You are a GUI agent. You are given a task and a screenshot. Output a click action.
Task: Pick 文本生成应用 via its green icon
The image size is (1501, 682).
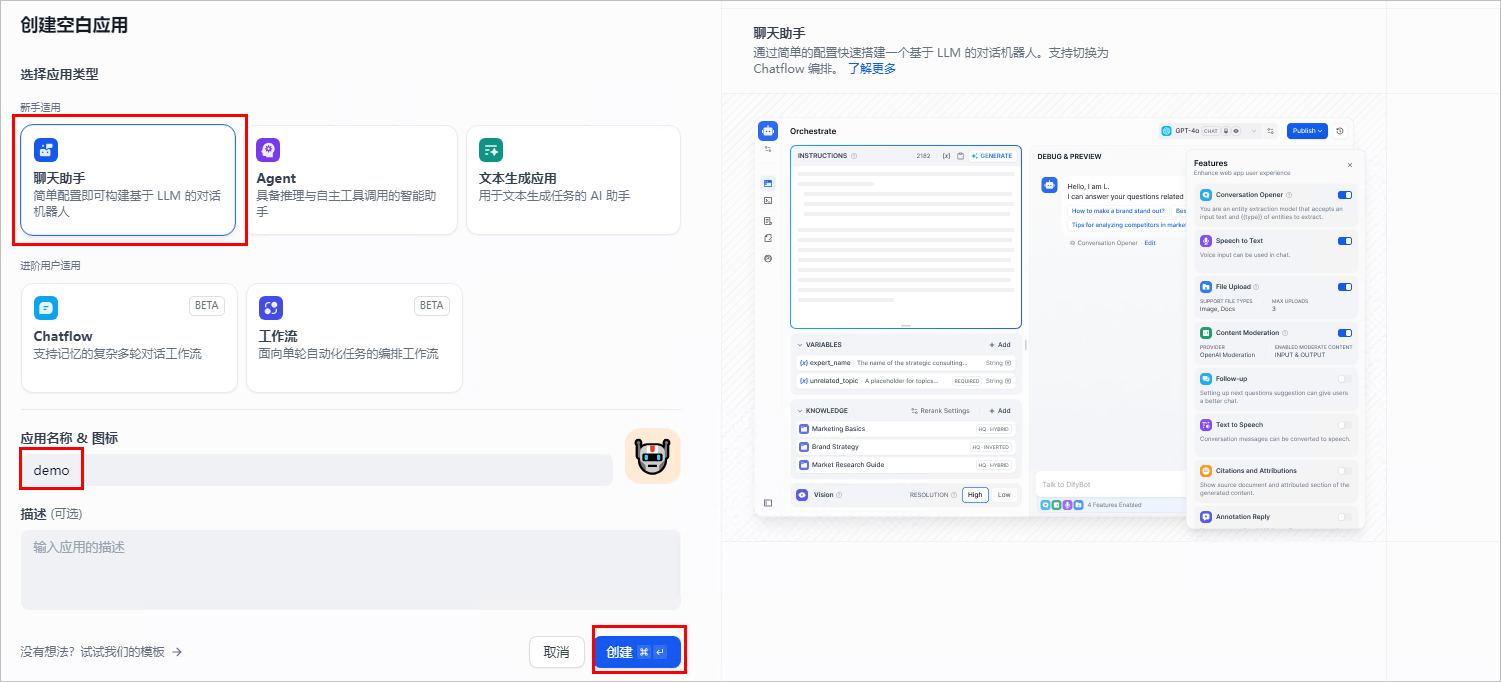tap(491, 151)
